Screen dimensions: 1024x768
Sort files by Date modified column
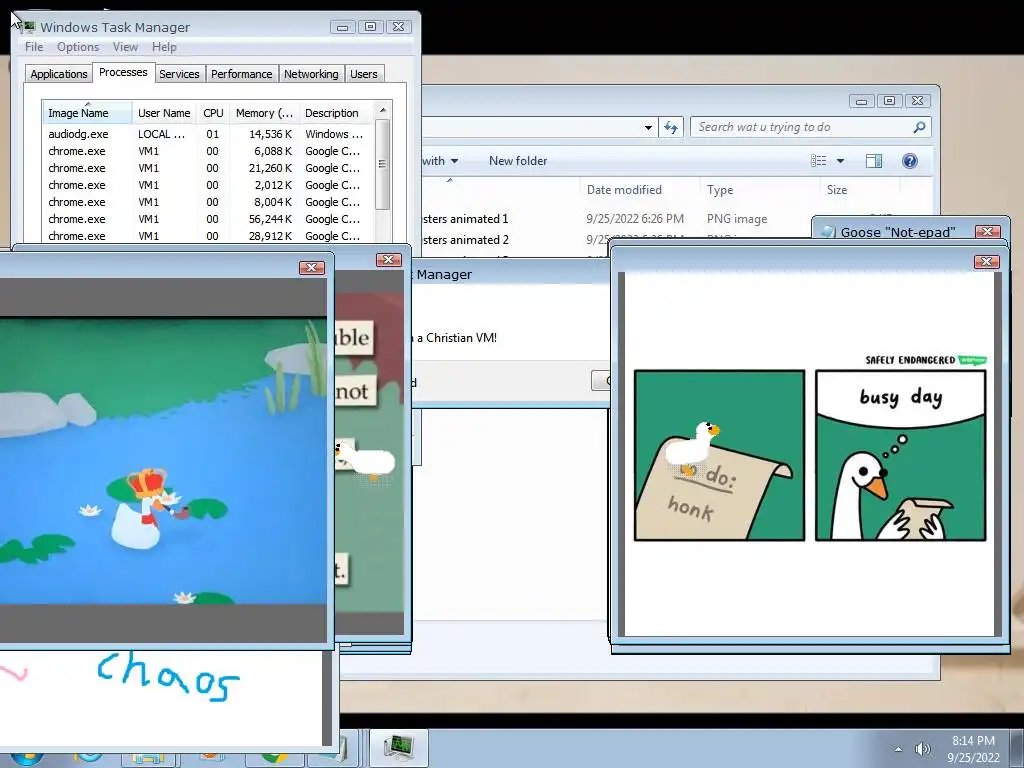[x=639, y=190]
